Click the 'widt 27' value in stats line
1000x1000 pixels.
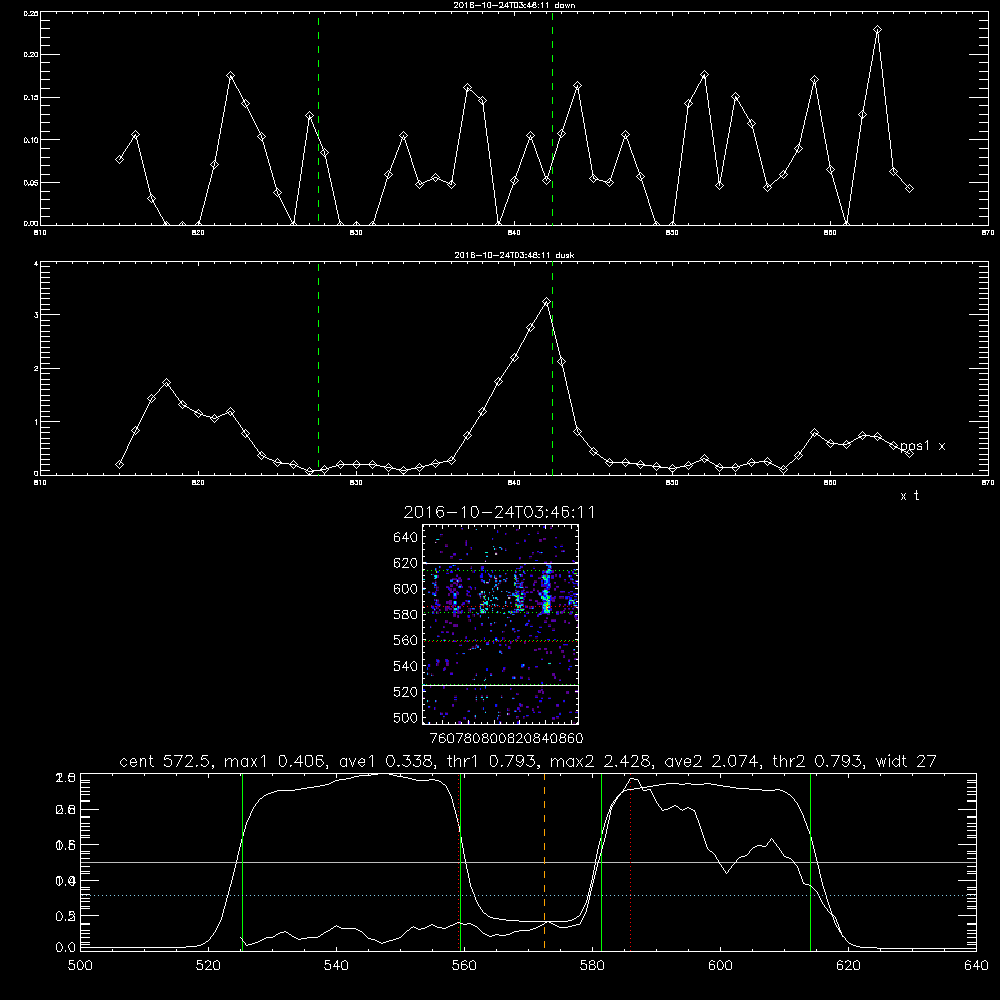tap(906, 761)
